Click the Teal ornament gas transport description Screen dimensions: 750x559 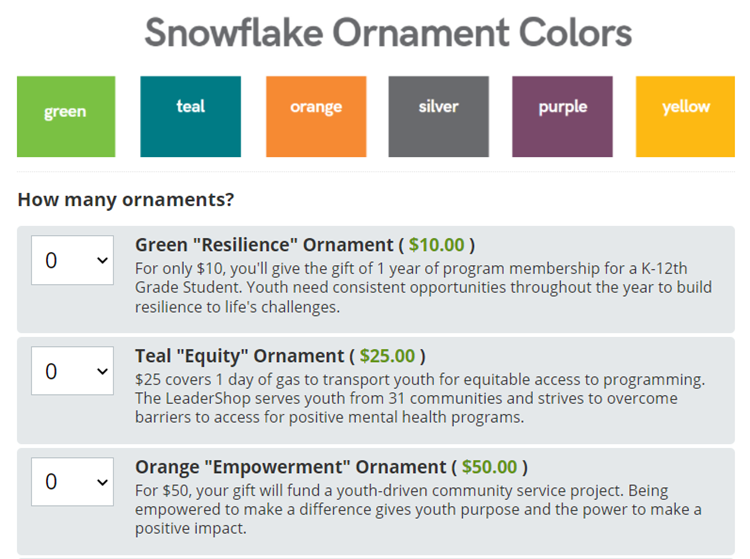(420, 398)
